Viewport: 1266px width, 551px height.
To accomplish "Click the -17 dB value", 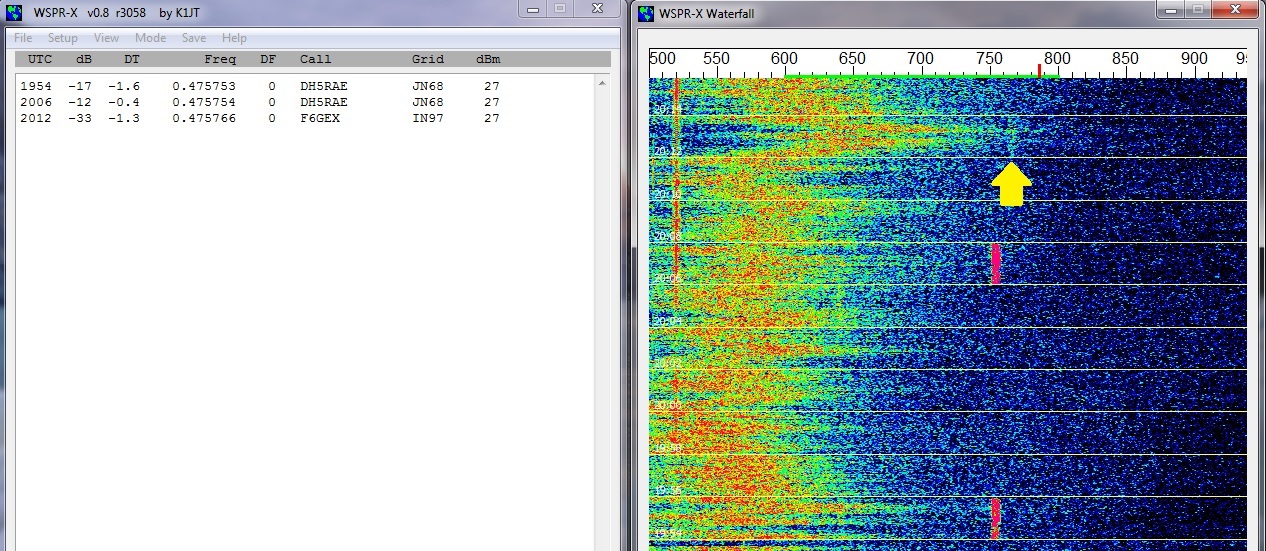I will 80,86.
